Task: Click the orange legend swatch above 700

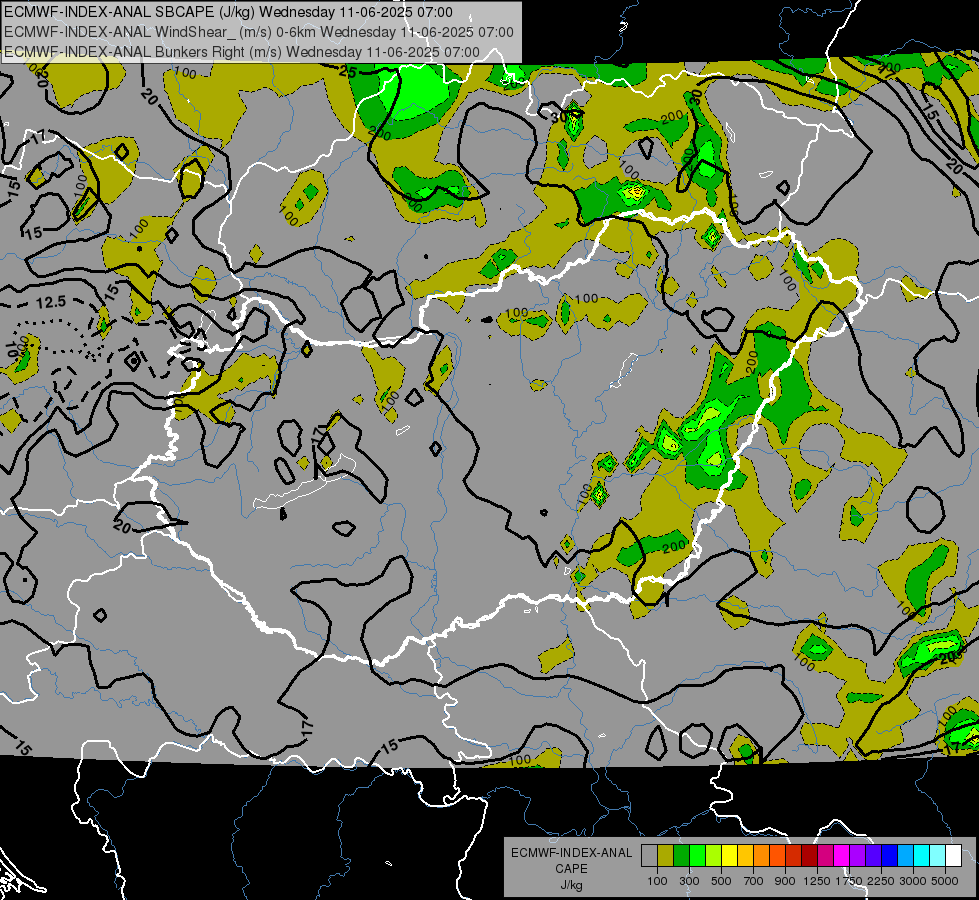Action: tap(762, 856)
